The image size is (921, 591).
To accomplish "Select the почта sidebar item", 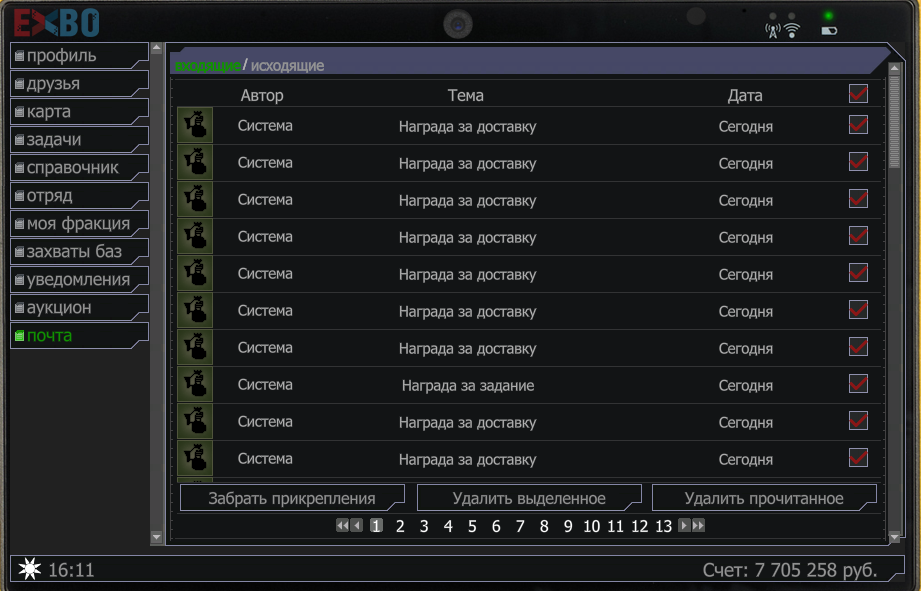I will pyautogui.click(x=79, y=336).
